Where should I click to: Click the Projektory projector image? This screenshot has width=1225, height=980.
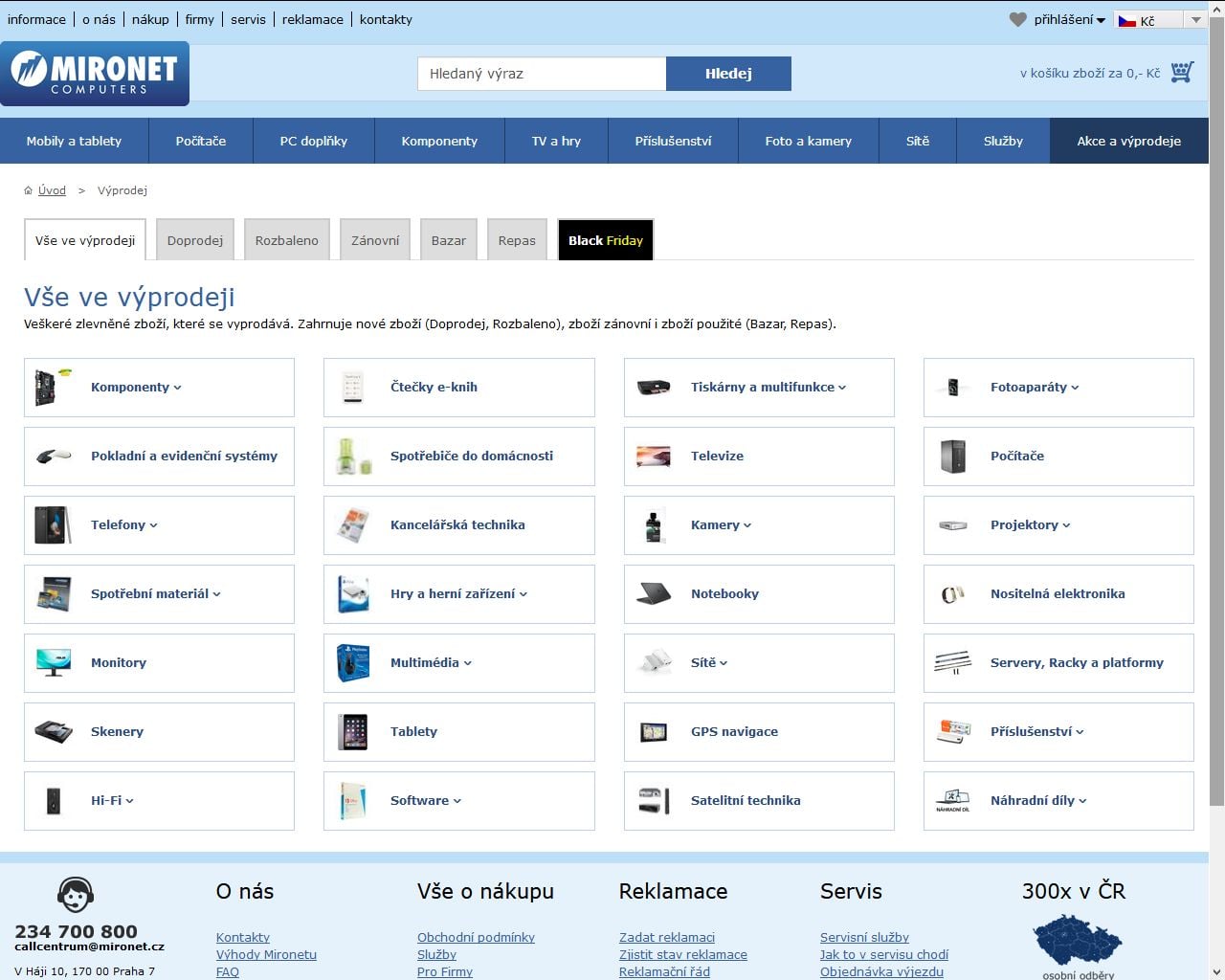[x=952, y=525]
